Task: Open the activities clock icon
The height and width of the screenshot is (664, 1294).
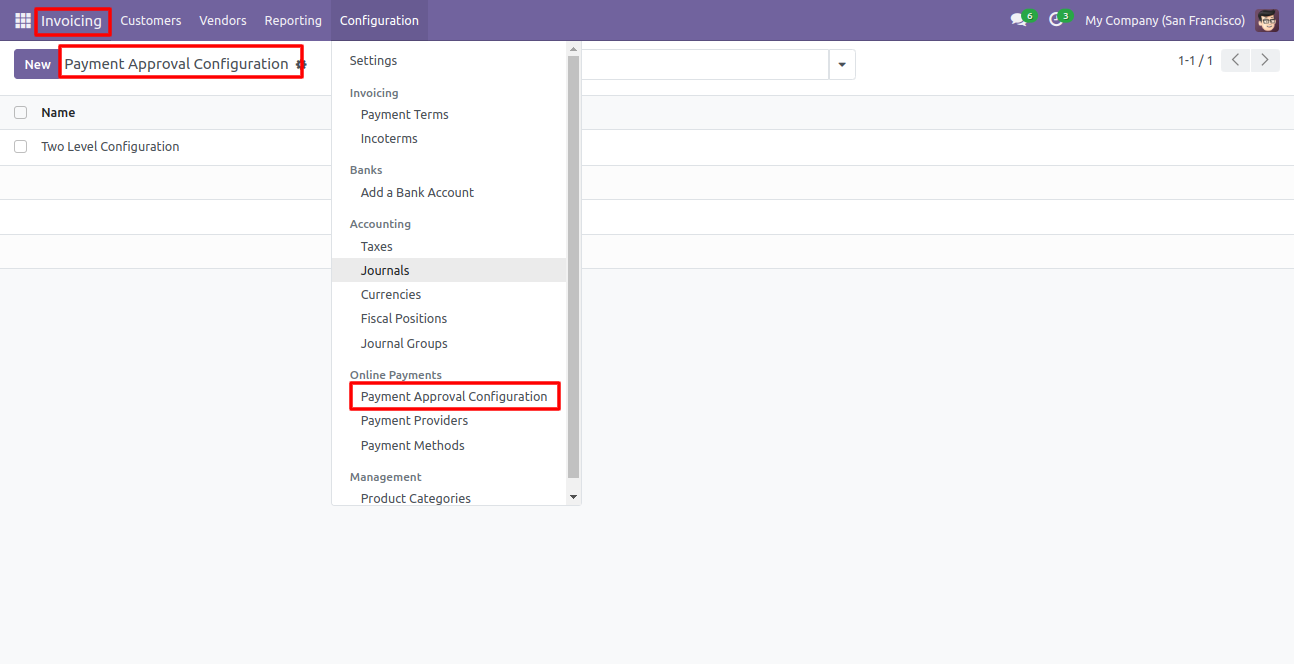Action: pyautogui.click(x=1056, y=20)
